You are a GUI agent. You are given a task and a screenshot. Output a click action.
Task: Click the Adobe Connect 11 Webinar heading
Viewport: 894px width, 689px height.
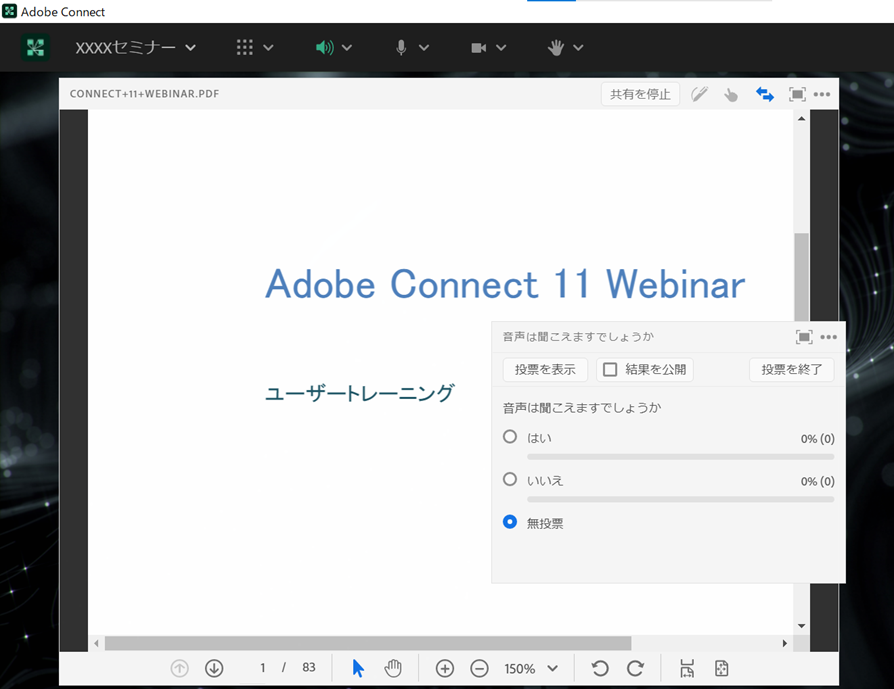505,284
